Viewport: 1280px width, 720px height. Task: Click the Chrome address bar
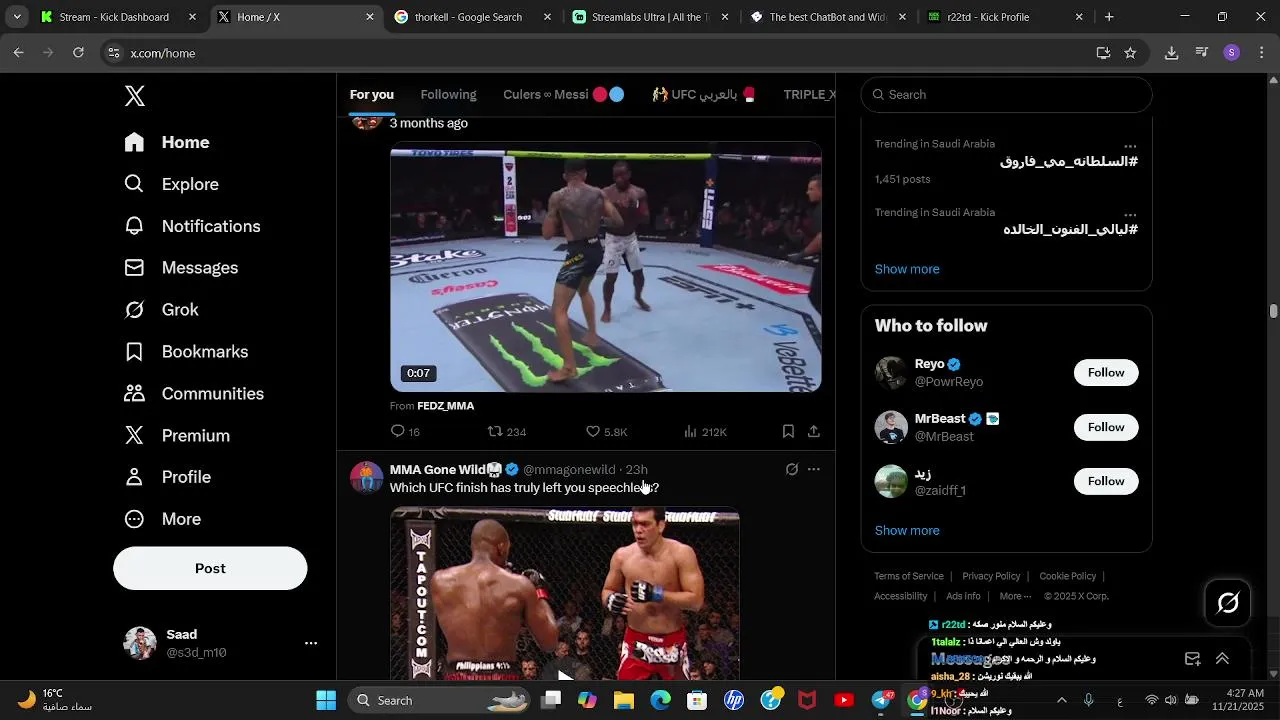pyautogui.click(x=600, y=53)
